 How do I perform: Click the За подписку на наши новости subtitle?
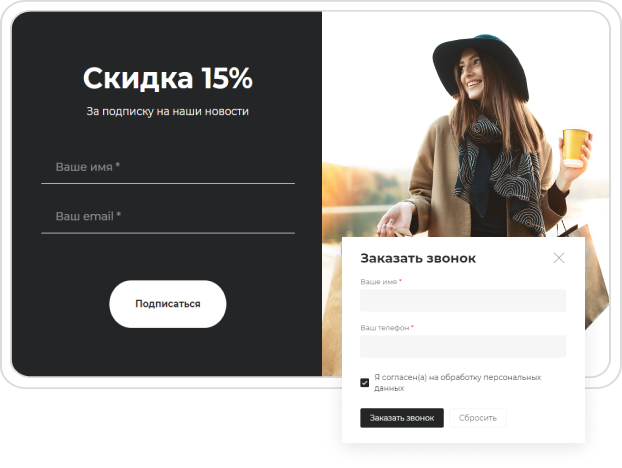tap(167, 111)
